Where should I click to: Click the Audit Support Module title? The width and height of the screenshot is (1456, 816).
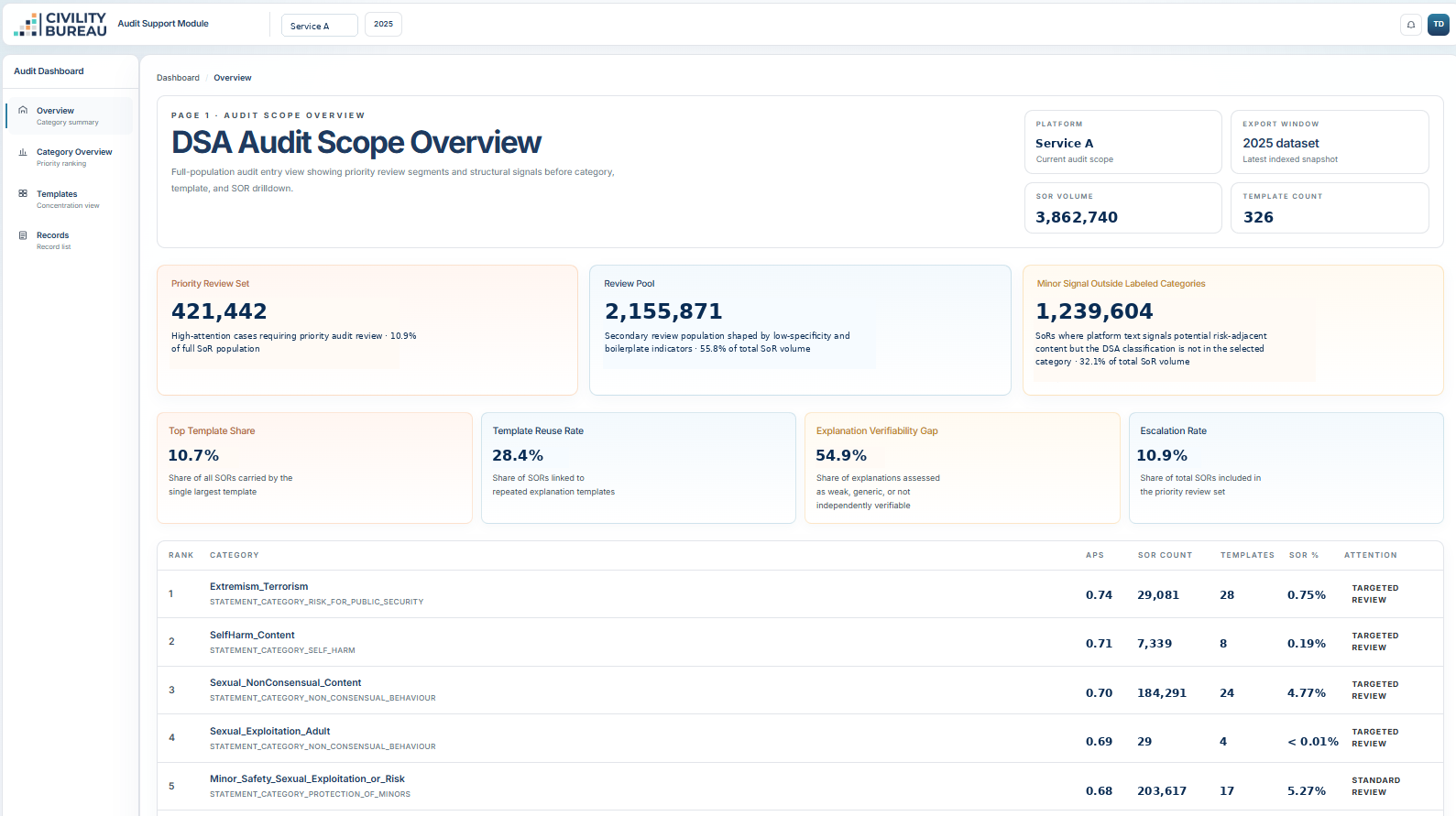tap(163, 24)
